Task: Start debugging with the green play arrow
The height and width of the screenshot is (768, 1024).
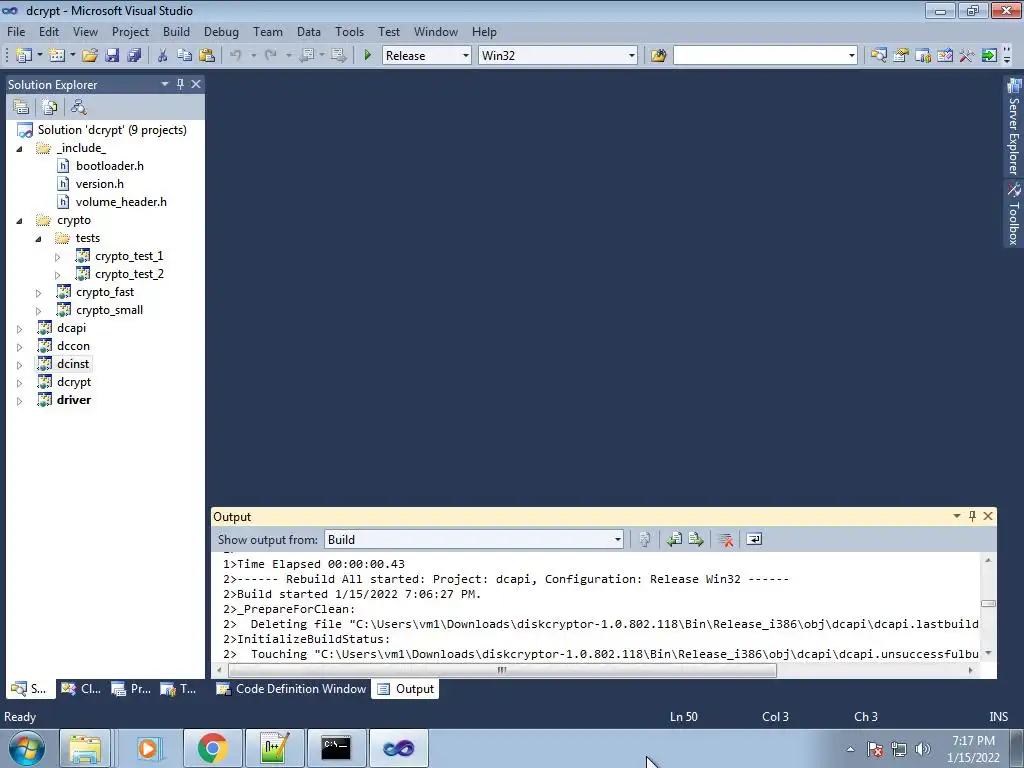Action: coord(368,56)
